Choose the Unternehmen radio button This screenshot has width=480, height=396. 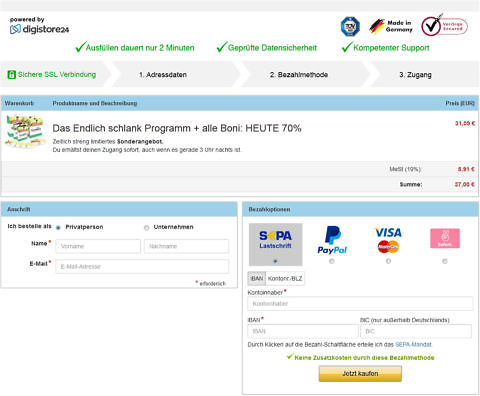[146, 228]
